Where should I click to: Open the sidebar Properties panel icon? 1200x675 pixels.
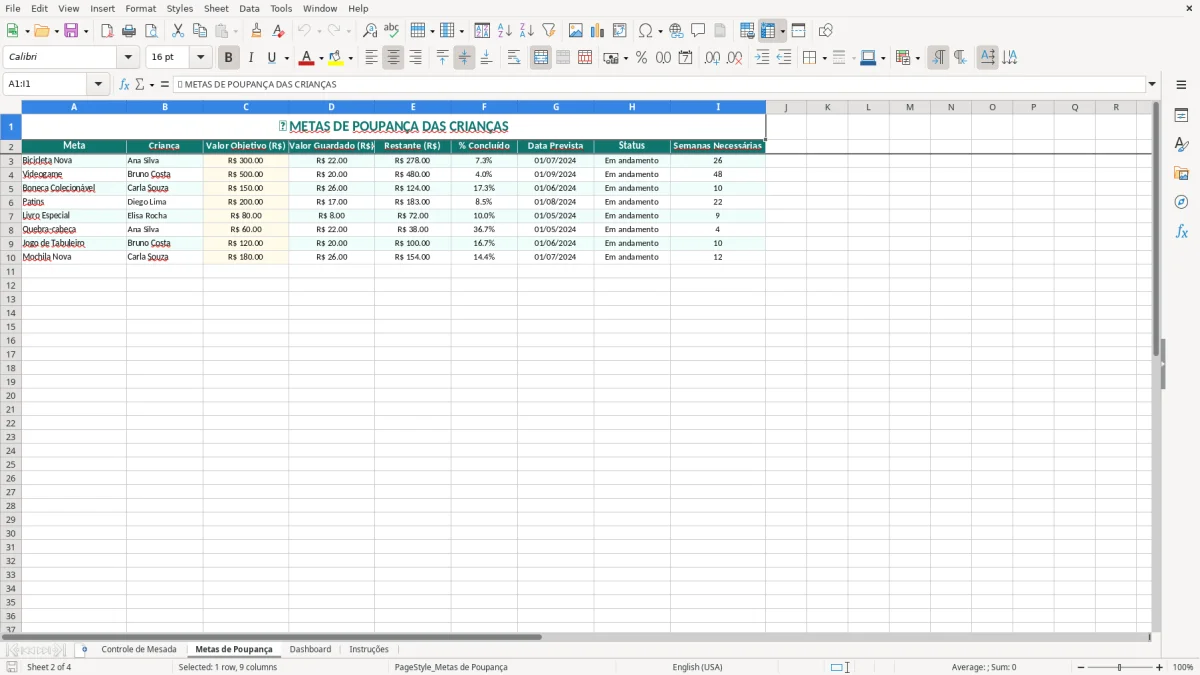1181,116
